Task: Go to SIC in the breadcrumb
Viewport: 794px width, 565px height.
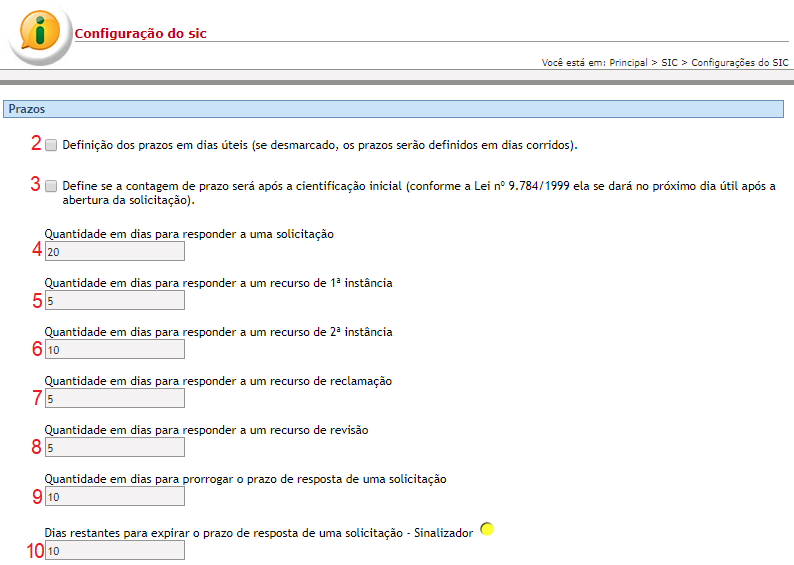Action: [669, 62]
